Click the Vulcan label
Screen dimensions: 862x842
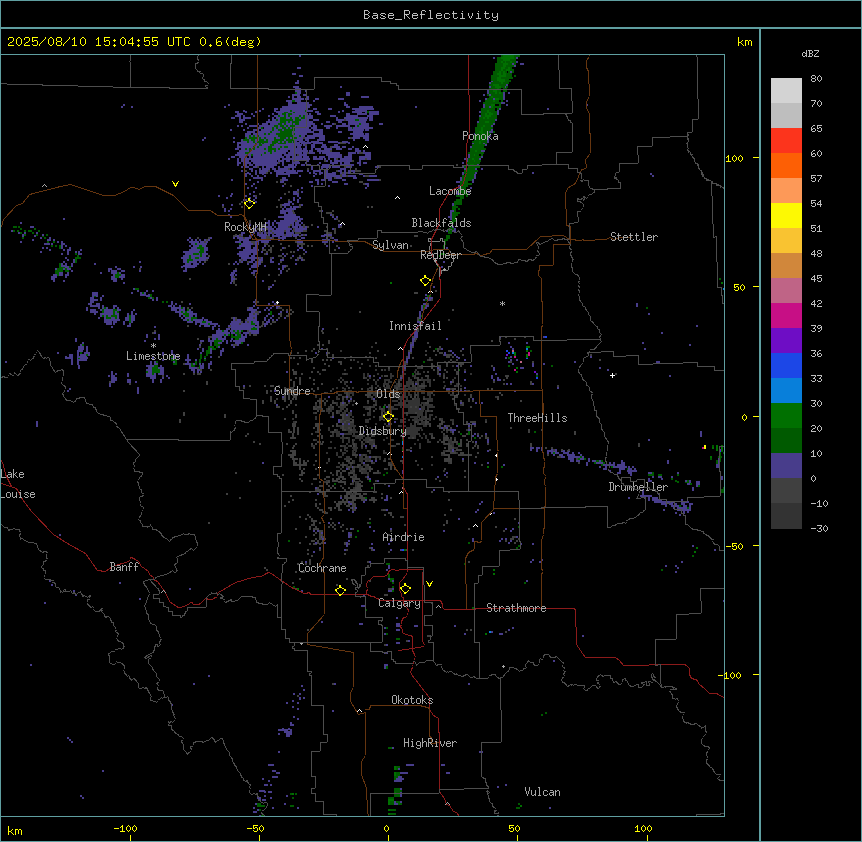click(542, 792)
